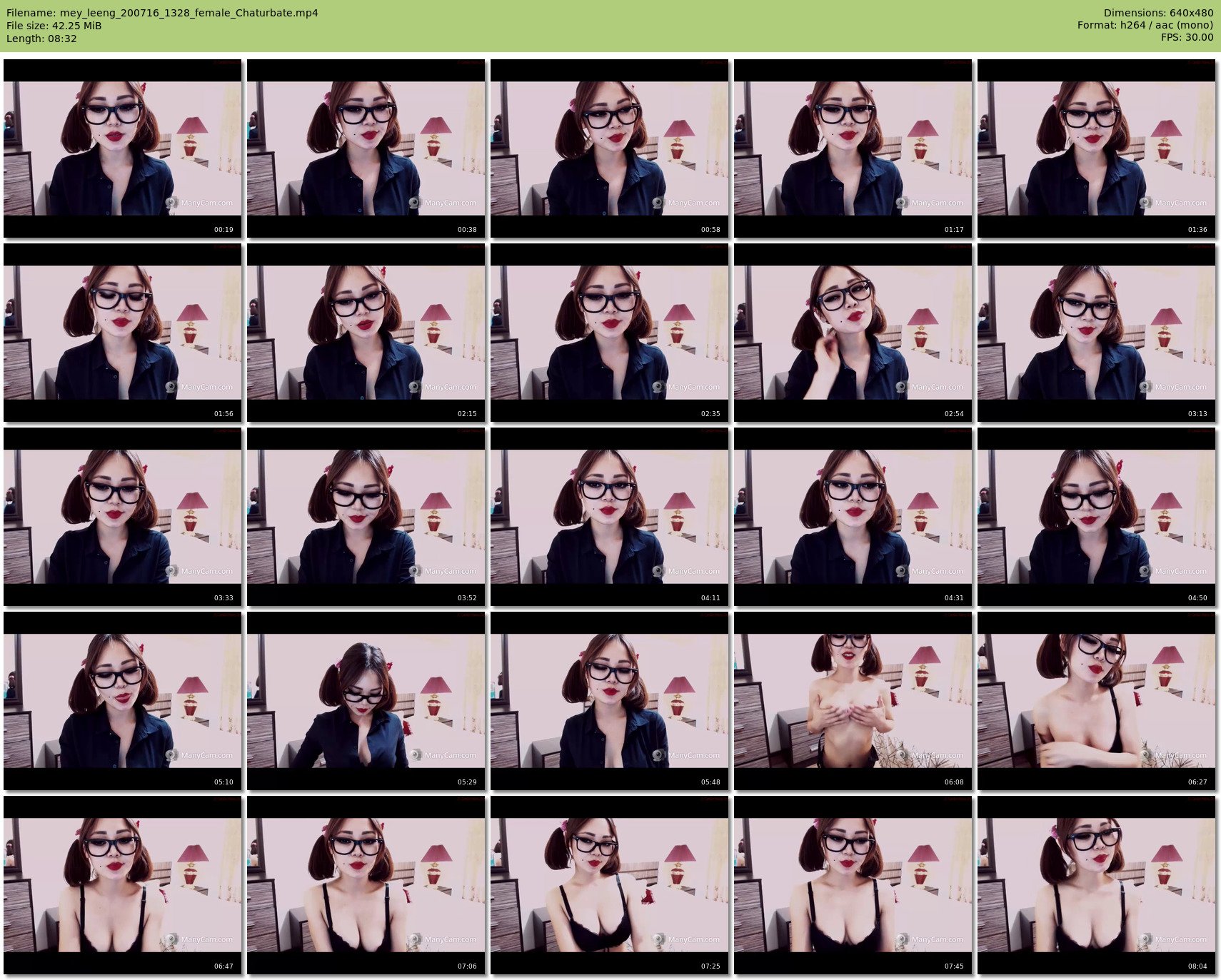Click the thumbnail timestamped 03:52
Screen dimensions: 1221x980
point(366,517)
